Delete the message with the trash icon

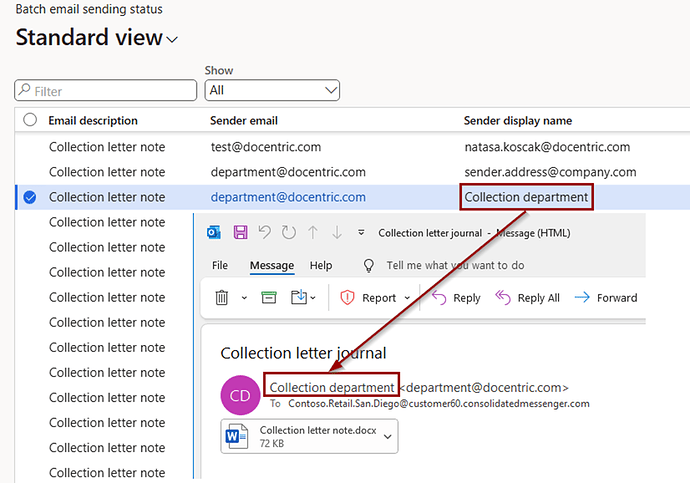pyautogui.click(x=221, y=298)
